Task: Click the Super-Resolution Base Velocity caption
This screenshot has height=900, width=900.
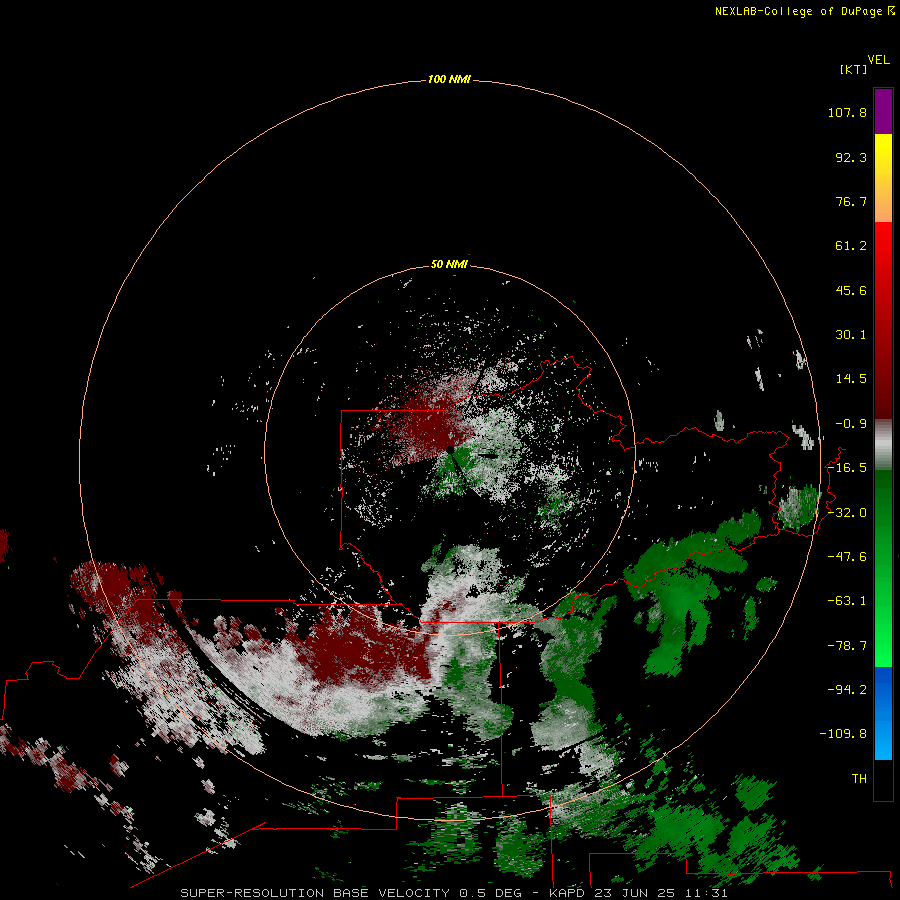Action: point(453,893)
